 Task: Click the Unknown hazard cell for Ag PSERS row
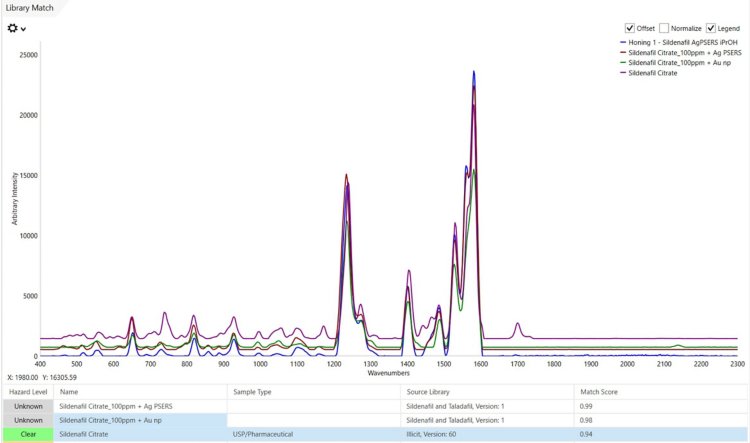28,406
